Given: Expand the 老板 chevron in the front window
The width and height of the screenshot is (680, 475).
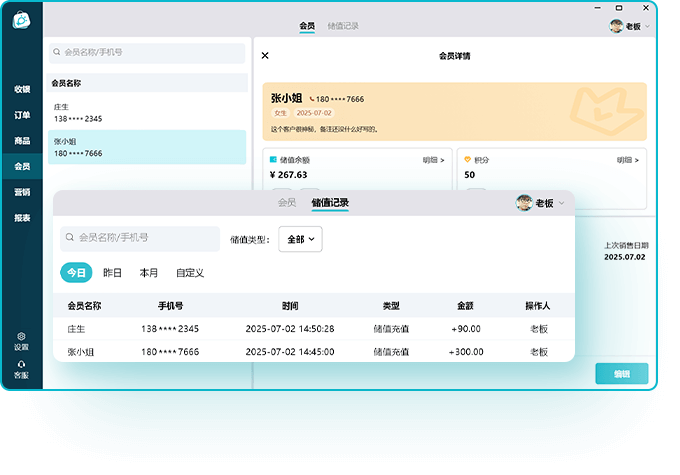Looking at the screenshot, I should coord(562,203).
